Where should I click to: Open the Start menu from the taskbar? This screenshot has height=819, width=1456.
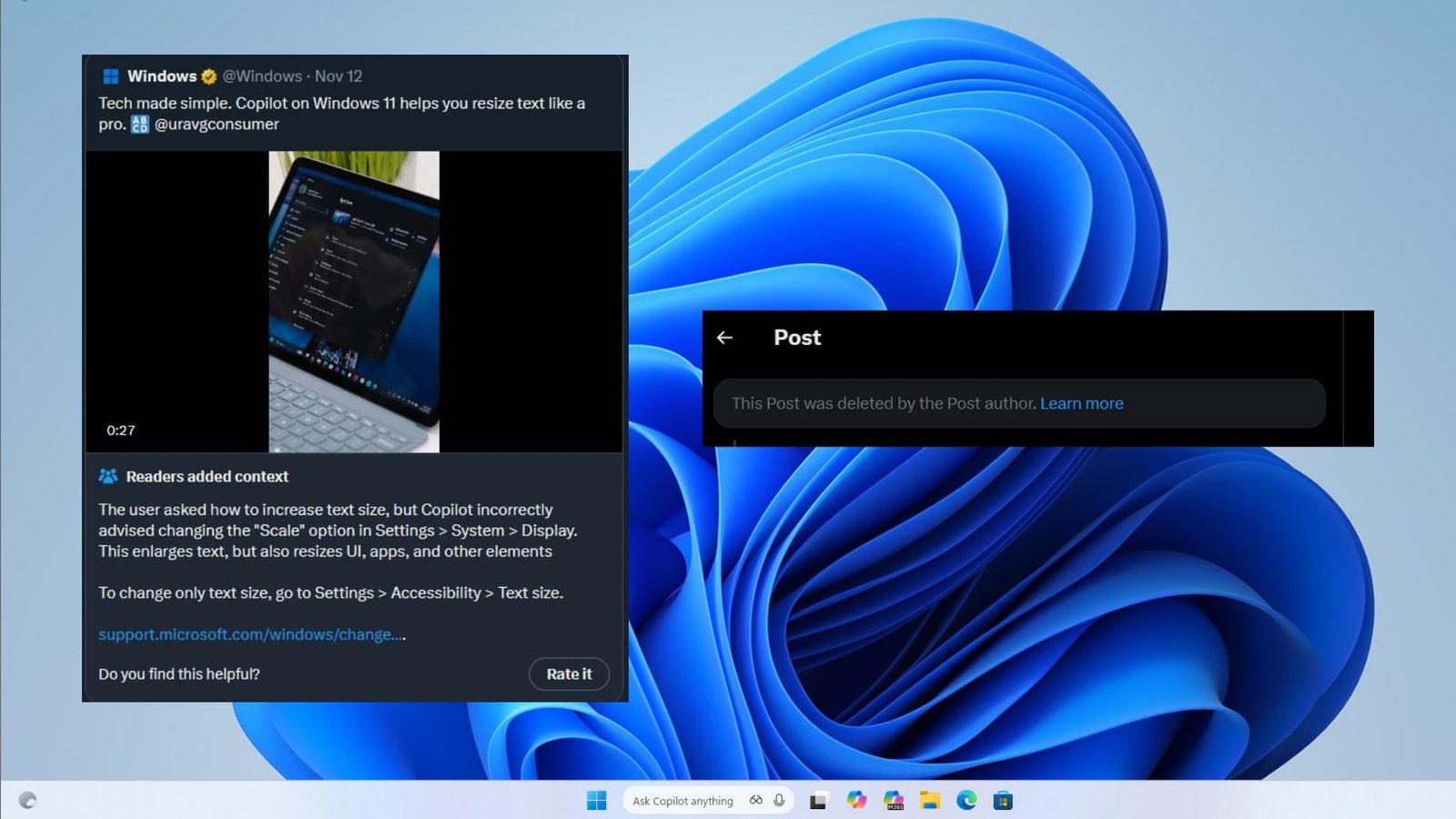[x=597, y=800]
